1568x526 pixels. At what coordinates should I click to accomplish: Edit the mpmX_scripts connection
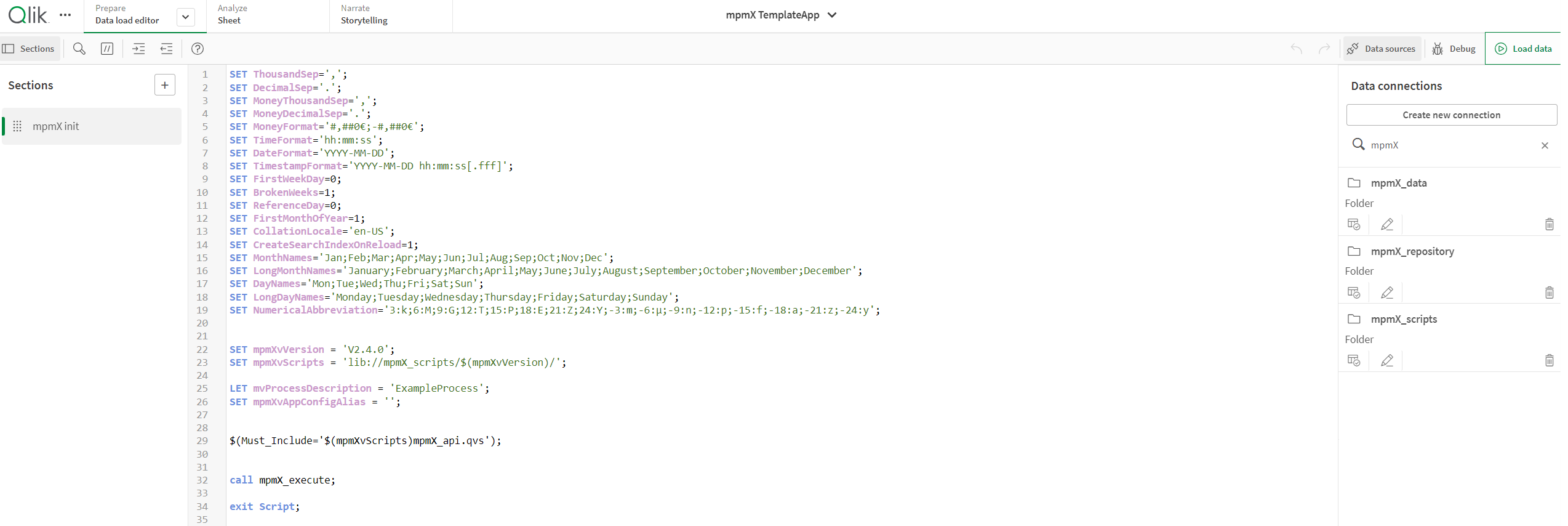(1387, 360)
